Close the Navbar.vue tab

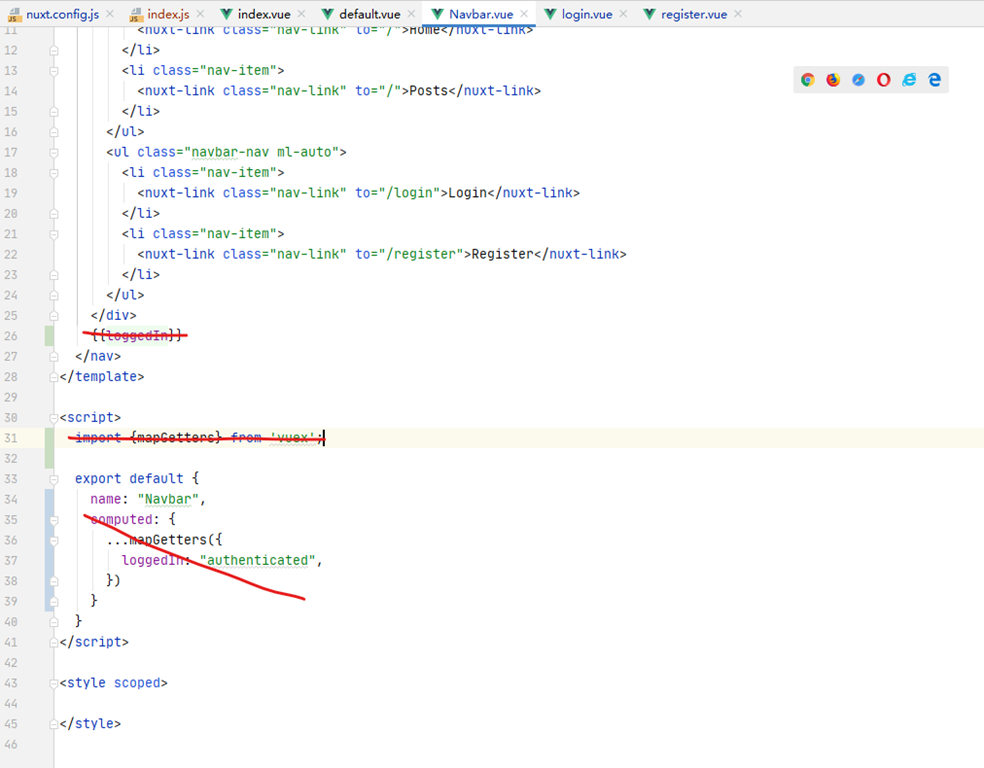click(x=524, y=14)
